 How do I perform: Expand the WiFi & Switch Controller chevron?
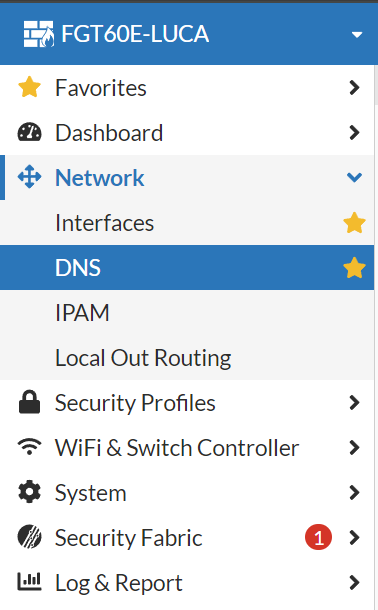coord(354,448)
